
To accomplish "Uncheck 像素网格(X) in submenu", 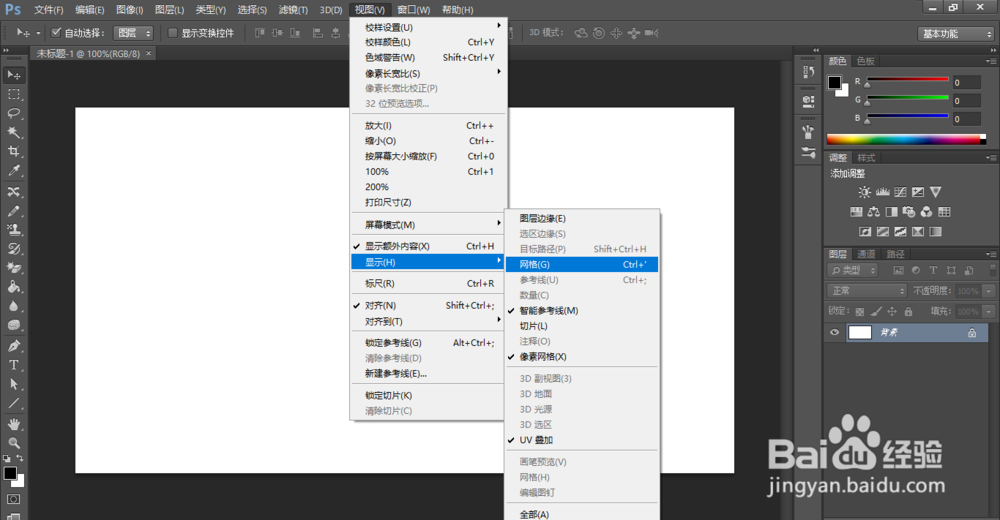I will (x=582, y=357).
